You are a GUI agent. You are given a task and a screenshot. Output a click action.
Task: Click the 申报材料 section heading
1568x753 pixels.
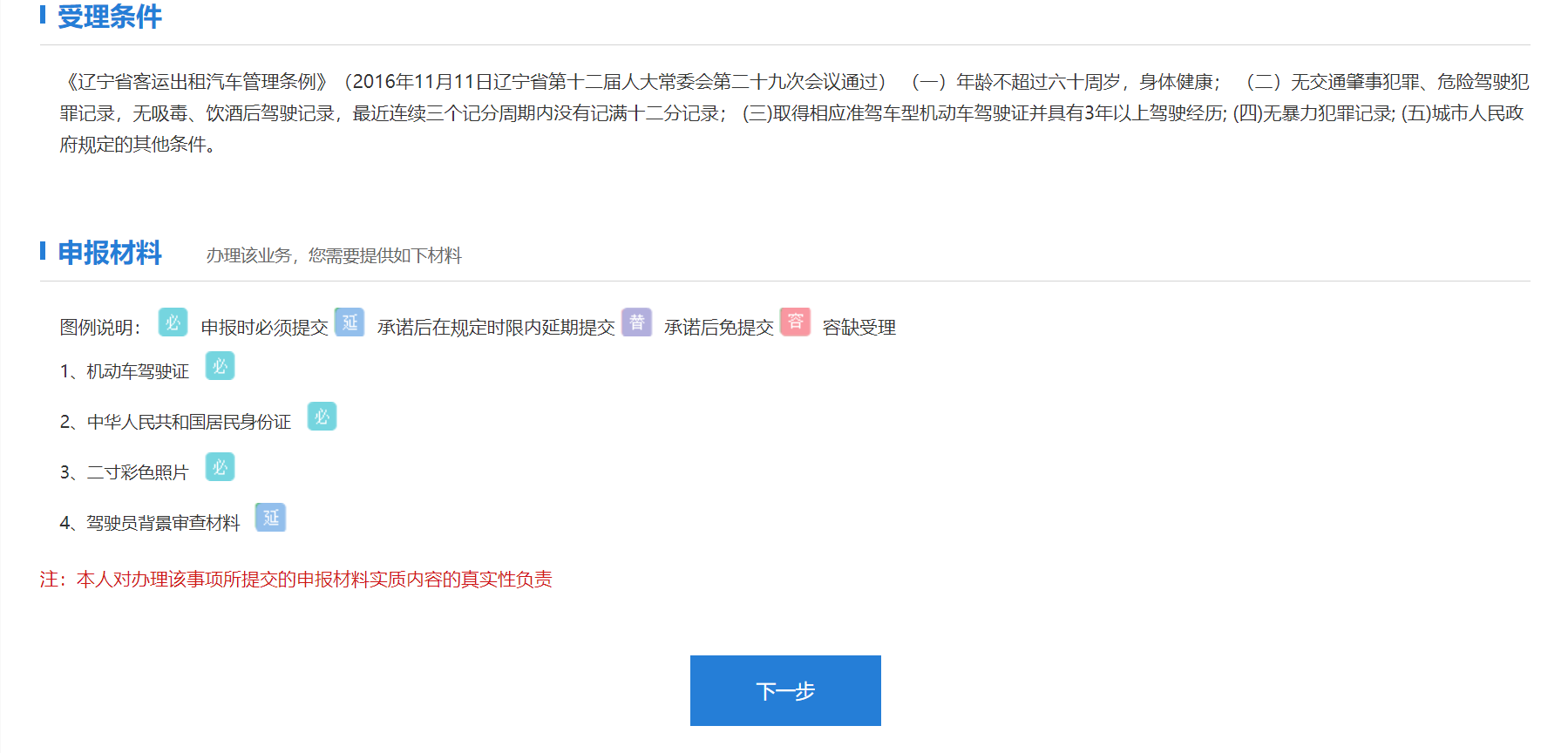coord(109,253)
